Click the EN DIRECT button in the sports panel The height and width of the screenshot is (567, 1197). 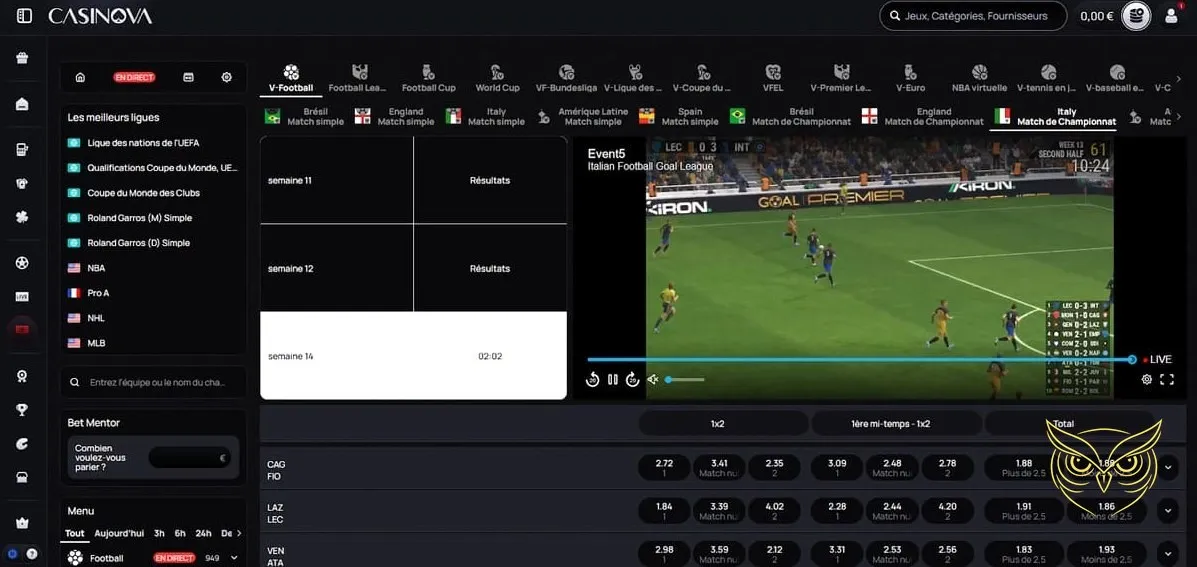134,77
